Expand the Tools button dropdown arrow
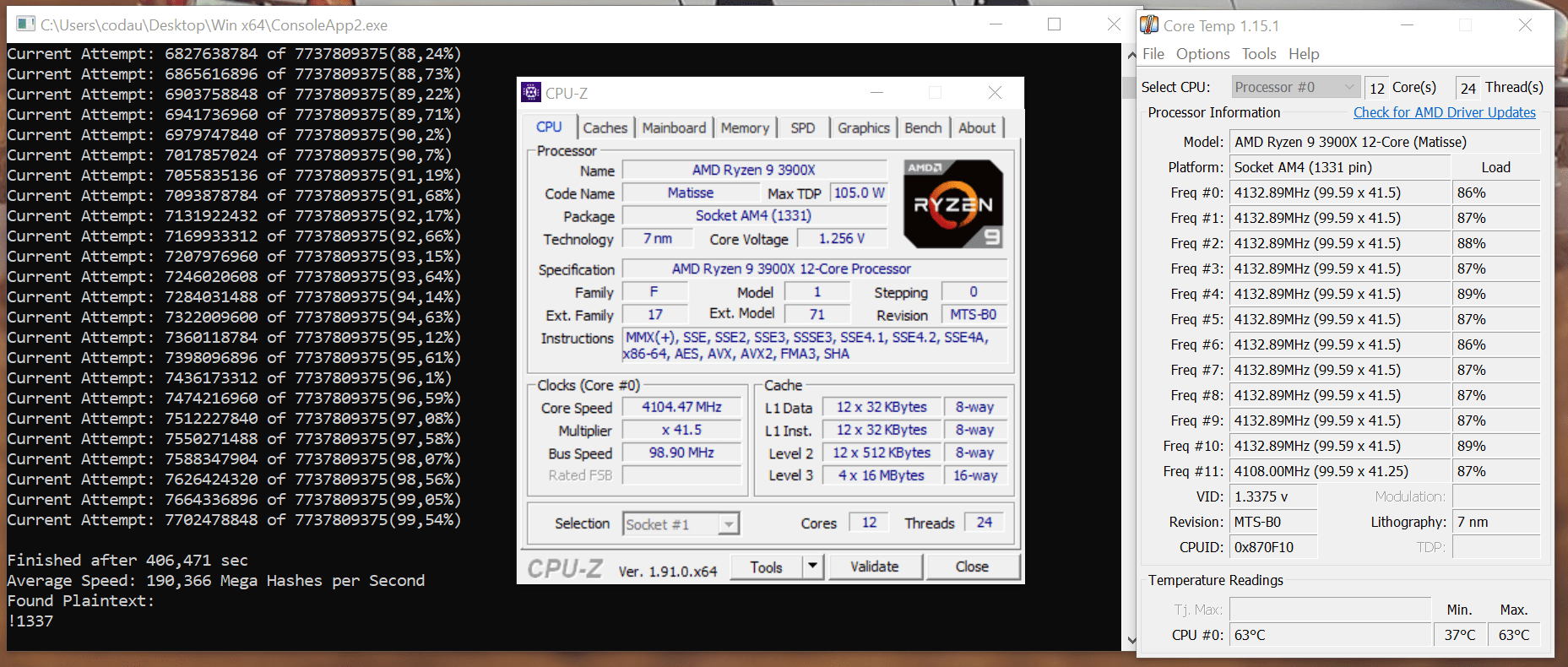The width and height of the screenshot is (1568, 667). (x=813, y=567)
